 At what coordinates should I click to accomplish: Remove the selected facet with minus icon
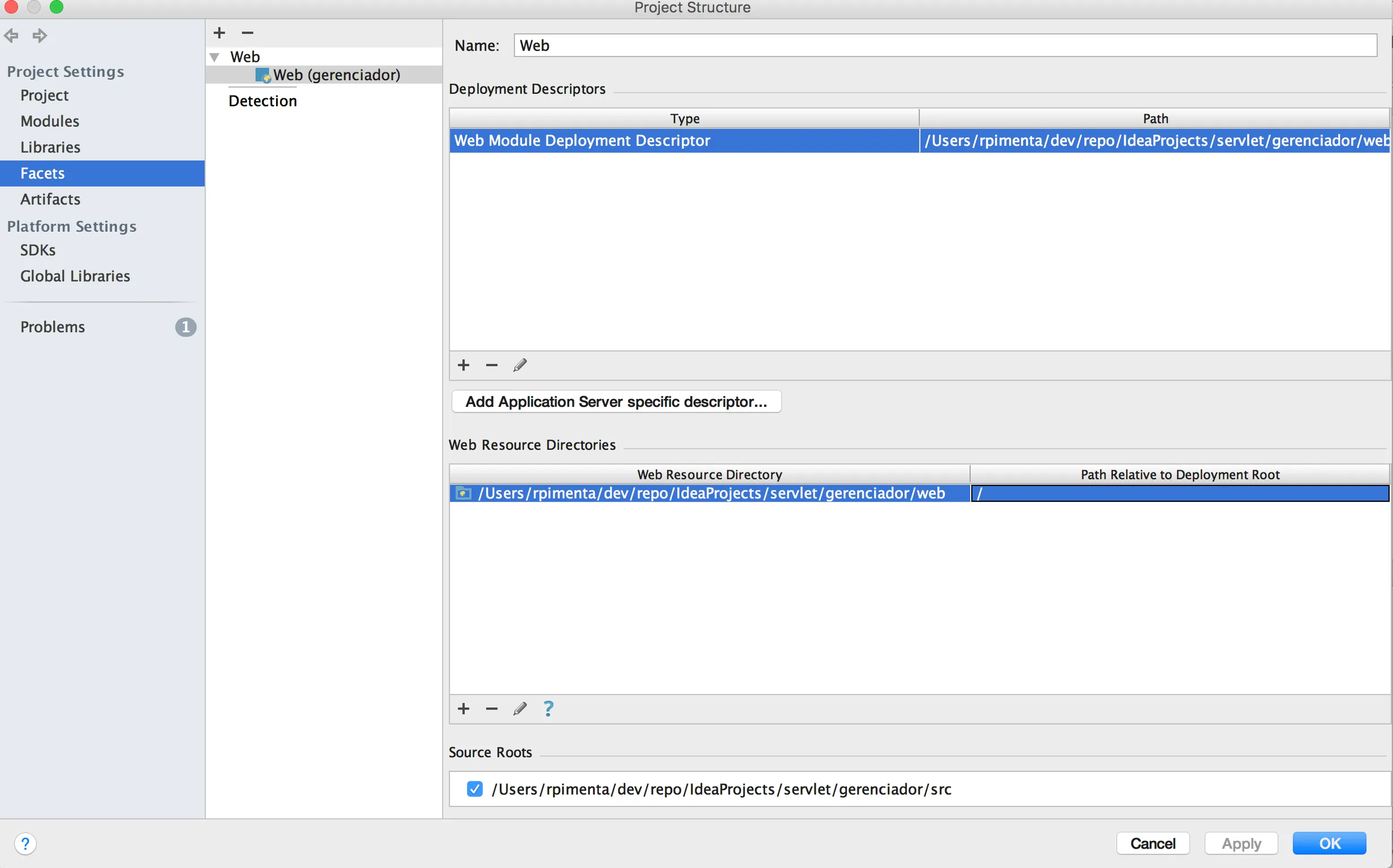pyautogui.click(x=248, y=33)
